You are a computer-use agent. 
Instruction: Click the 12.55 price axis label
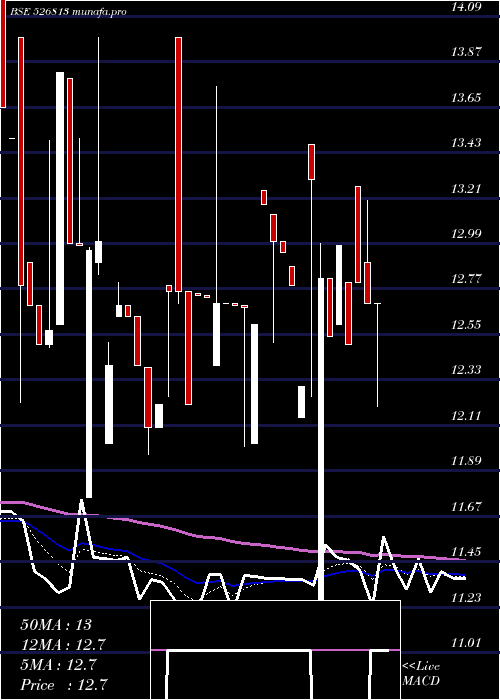point(467,325)
